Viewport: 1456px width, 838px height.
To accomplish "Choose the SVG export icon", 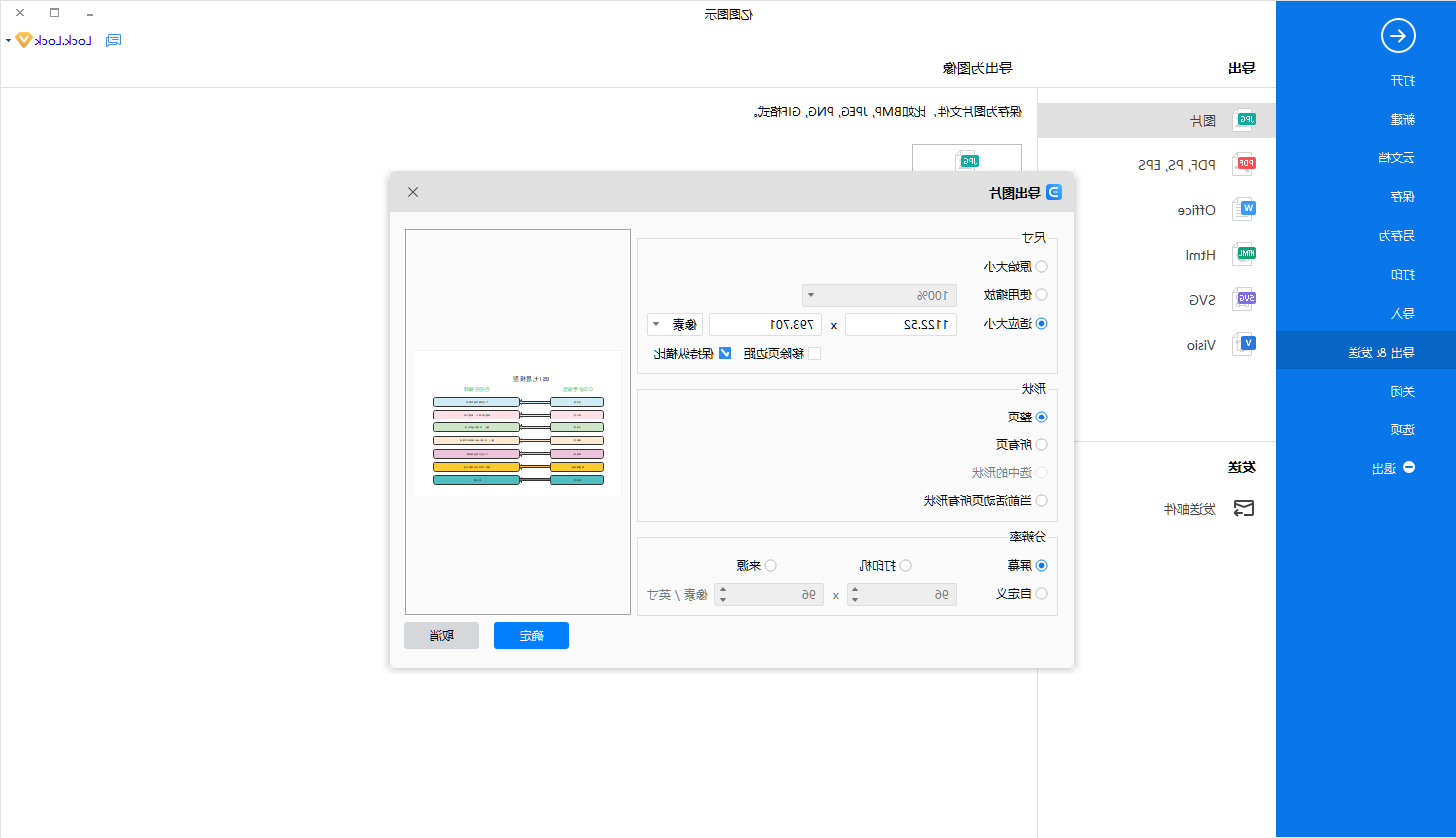I will (1244, 300).
